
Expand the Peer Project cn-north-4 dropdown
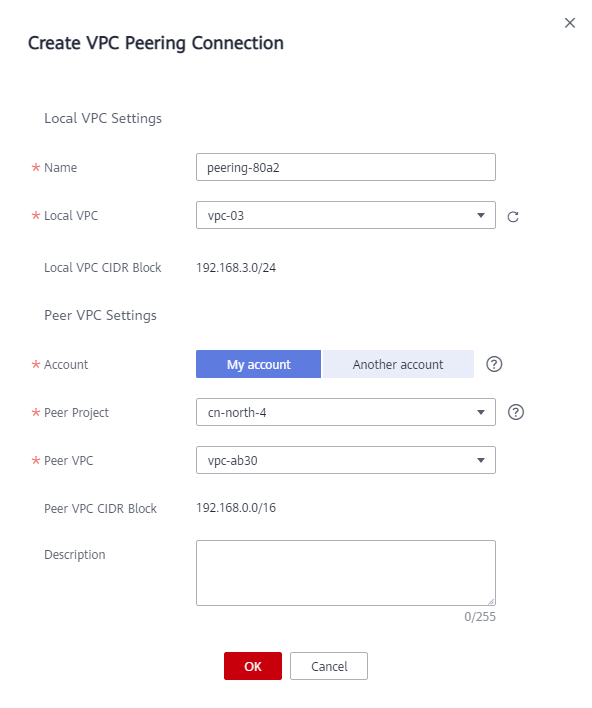(345, 412)
